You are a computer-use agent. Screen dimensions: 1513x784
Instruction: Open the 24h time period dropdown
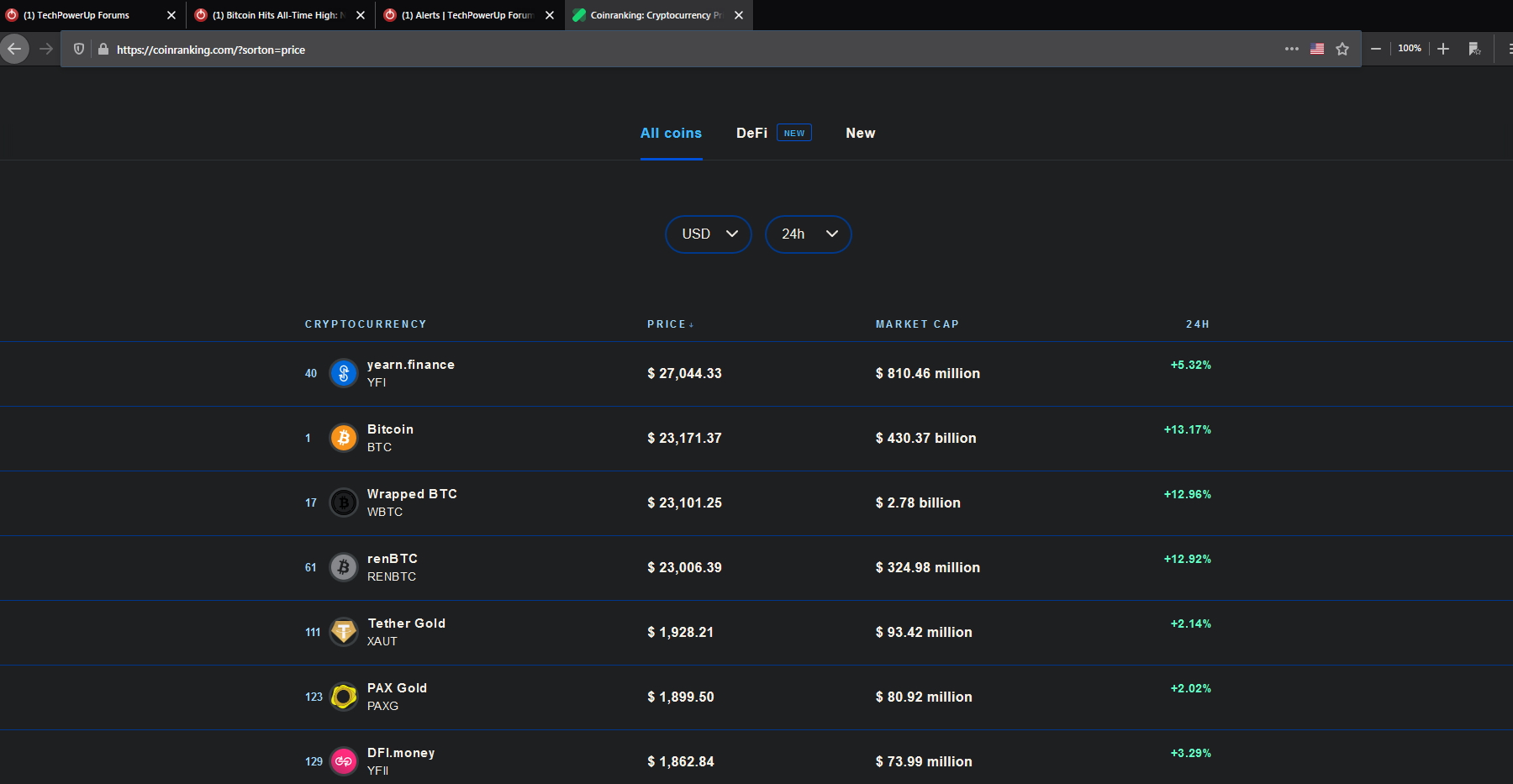[809, 234]
